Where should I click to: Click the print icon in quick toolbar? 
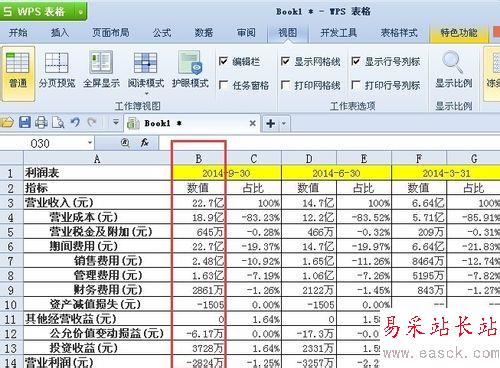(x=41, y=123)
